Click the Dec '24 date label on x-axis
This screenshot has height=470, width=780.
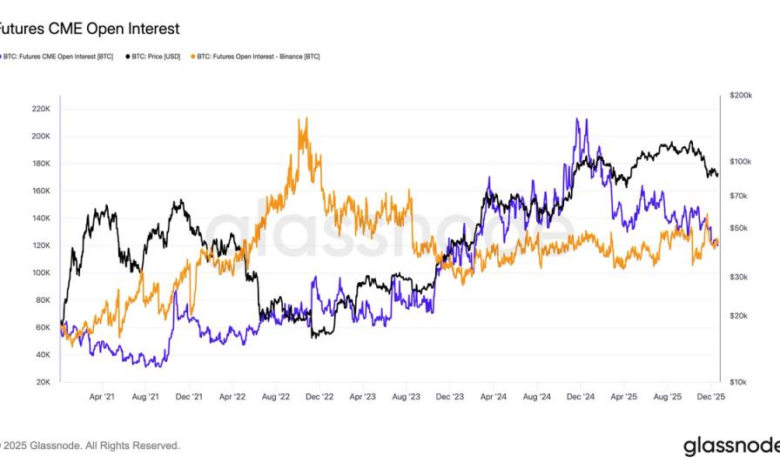pyautogui.click(x=579, y=396)
